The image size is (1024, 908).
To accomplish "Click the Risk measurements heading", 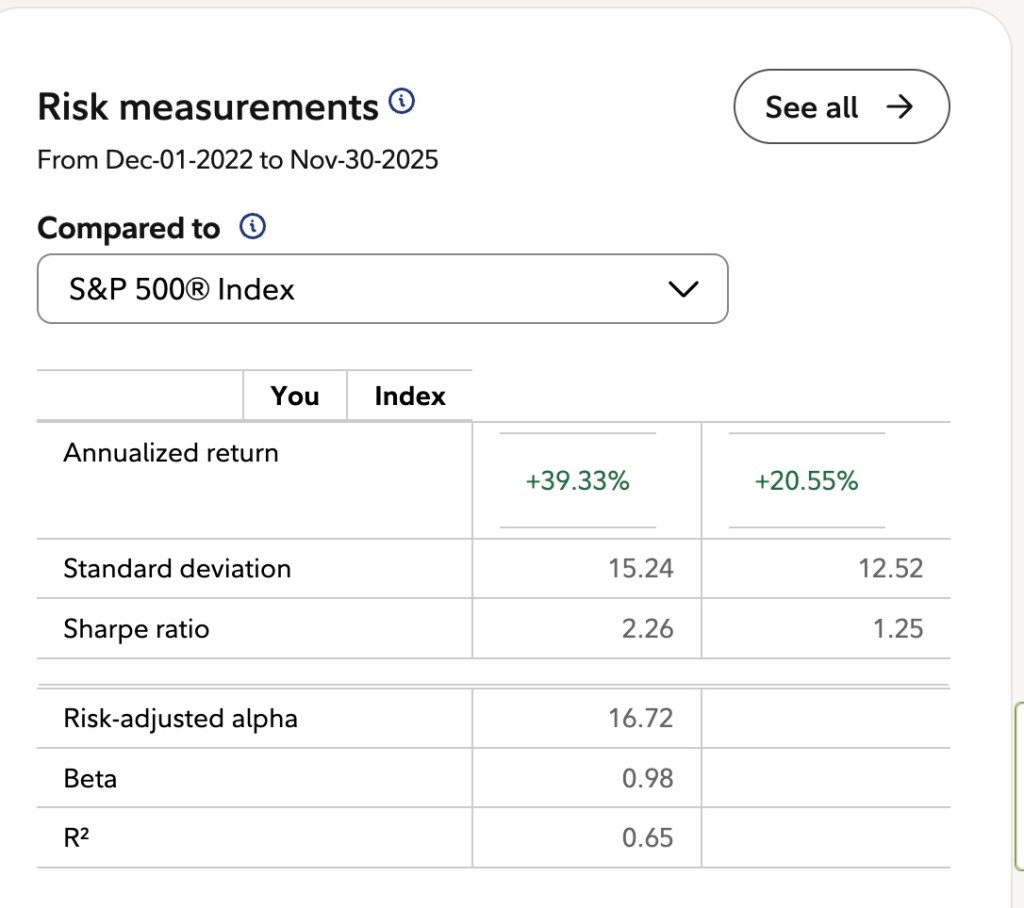I will [x=208, y=107].
